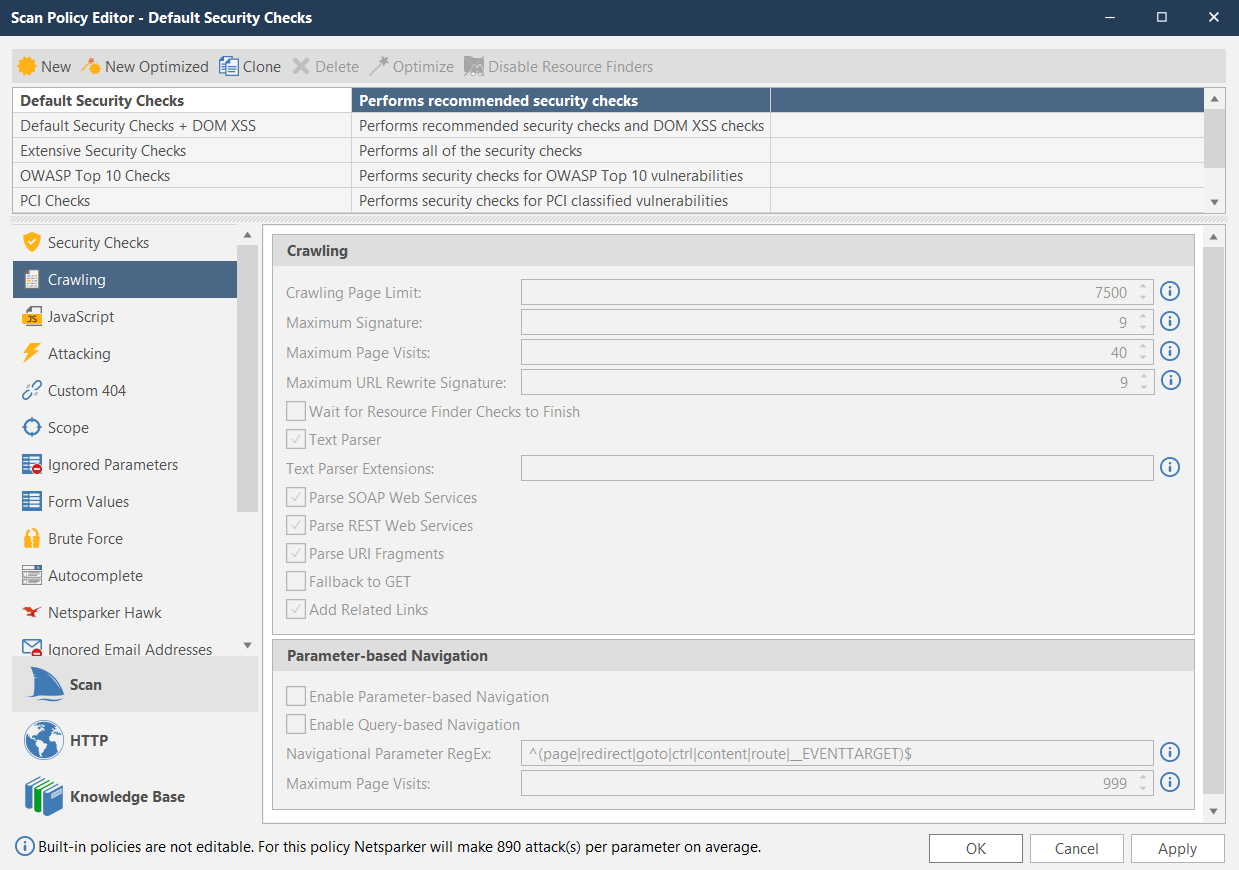Enable Parameter-based Navigation checkbox
Image resolution: width=1239 pixels, height=870 pixels.
coord(296,697)
